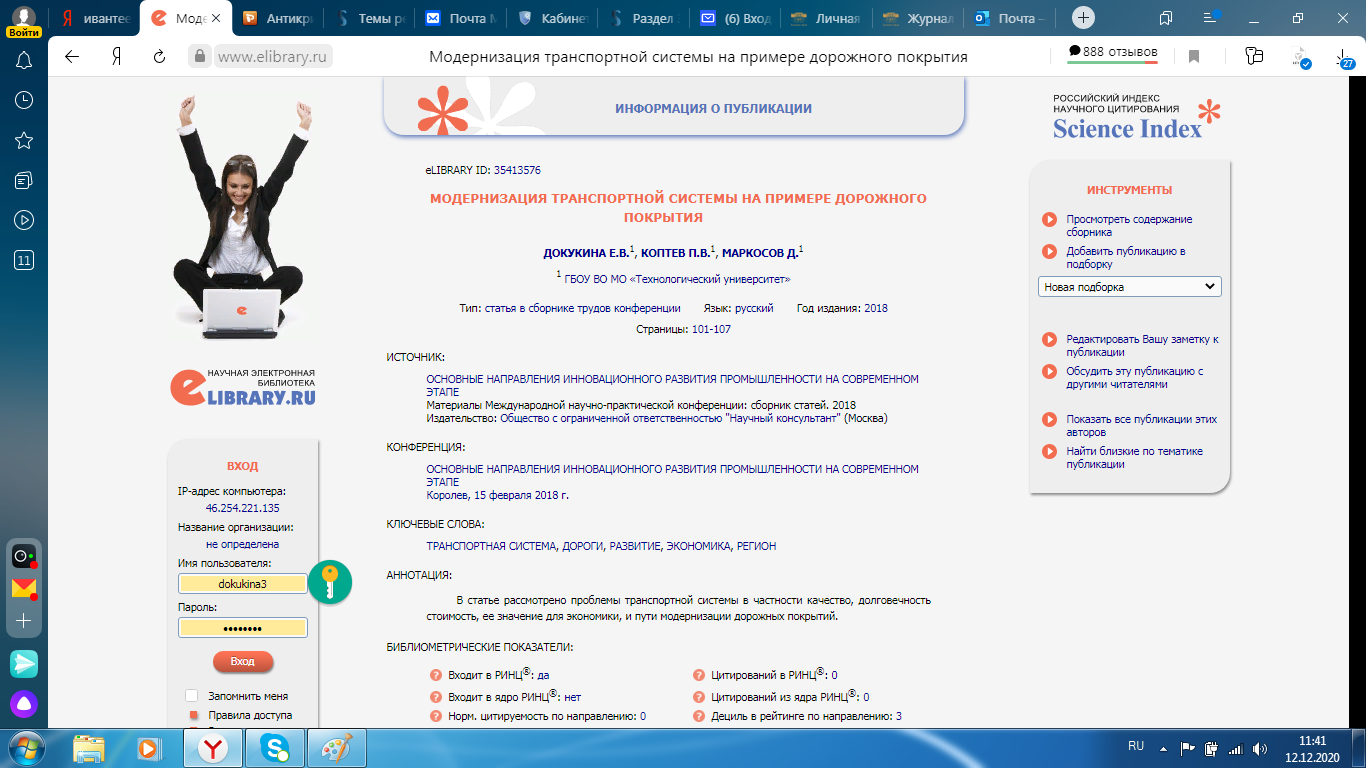This screenshot has width=1366, height=768.
Task: Click the help icon next to 'Входит в ядро РИНЦ'
Action: [x=435, y=697]
